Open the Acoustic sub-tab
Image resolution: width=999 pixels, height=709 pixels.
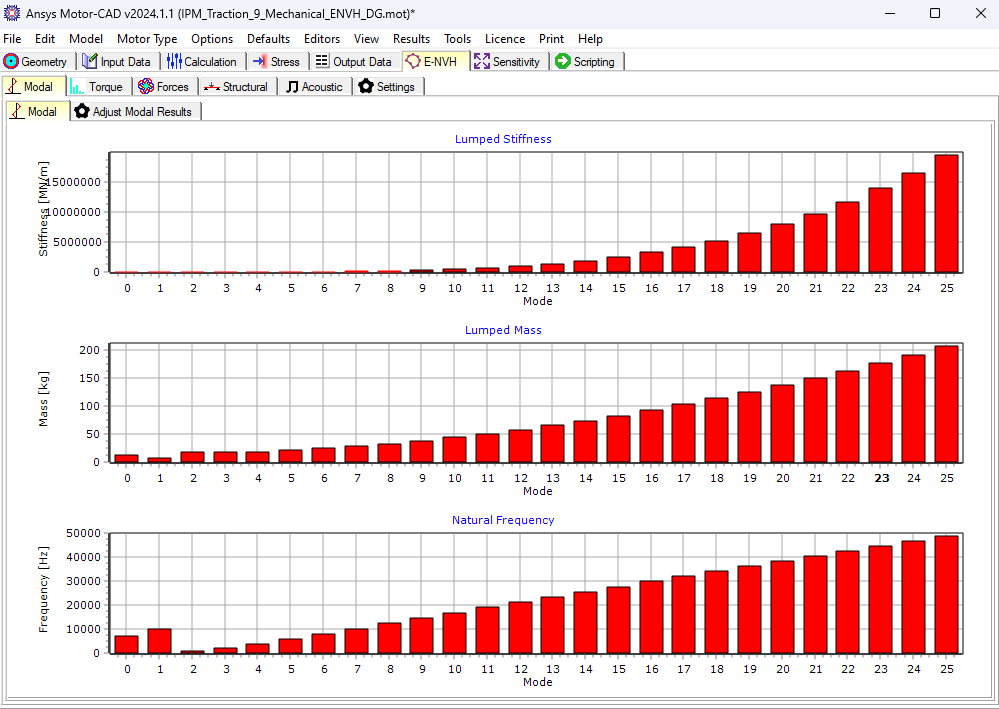coord(314,86)
